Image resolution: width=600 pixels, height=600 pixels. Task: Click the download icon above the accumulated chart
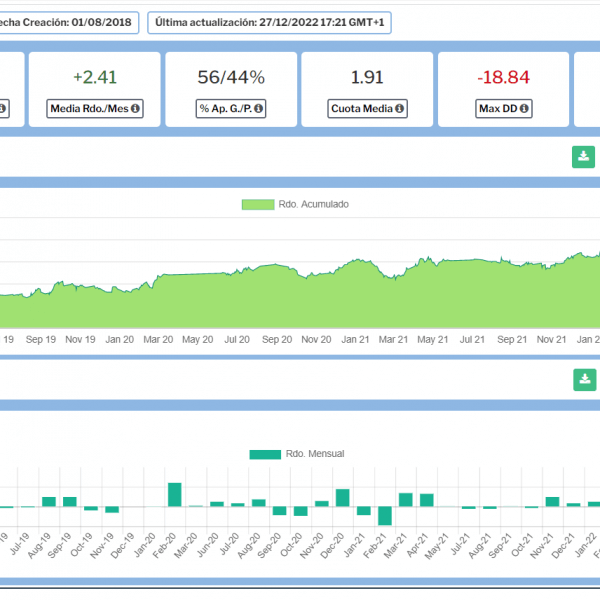(x=583, y=157)
